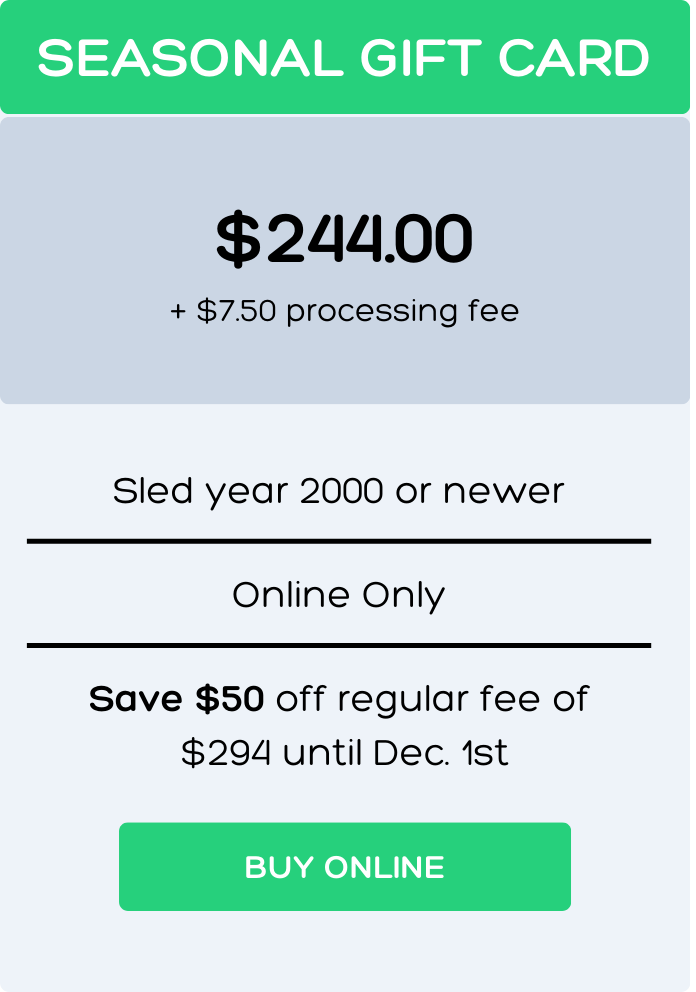Click the year 2000 in the sled requirement
This screenshot has height=992, width=696.
[x=342, y=492]
